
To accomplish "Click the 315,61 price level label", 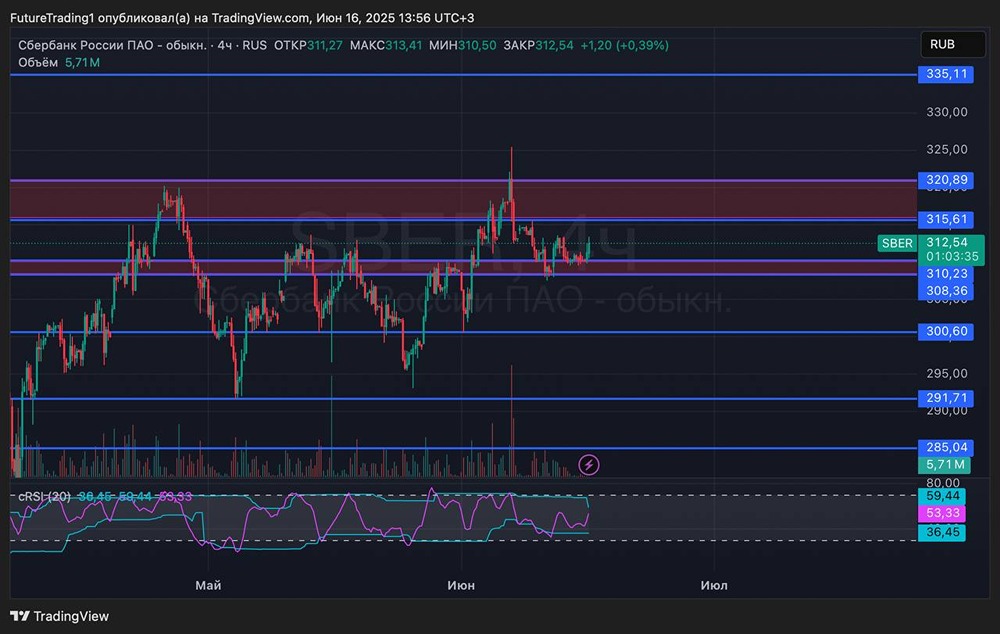I will point(946,219).
